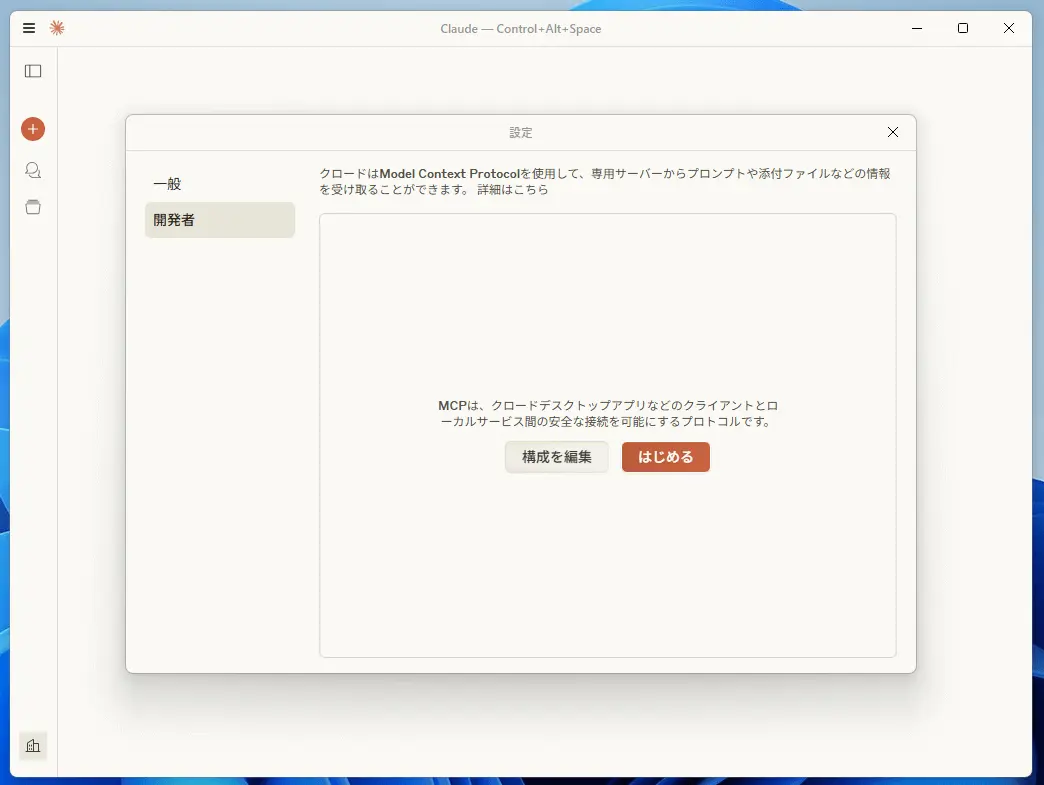Click the Claude starburst logo
Image resolution: width=1044 pixels, height=785 pixels.
click(x=57, y=28)
